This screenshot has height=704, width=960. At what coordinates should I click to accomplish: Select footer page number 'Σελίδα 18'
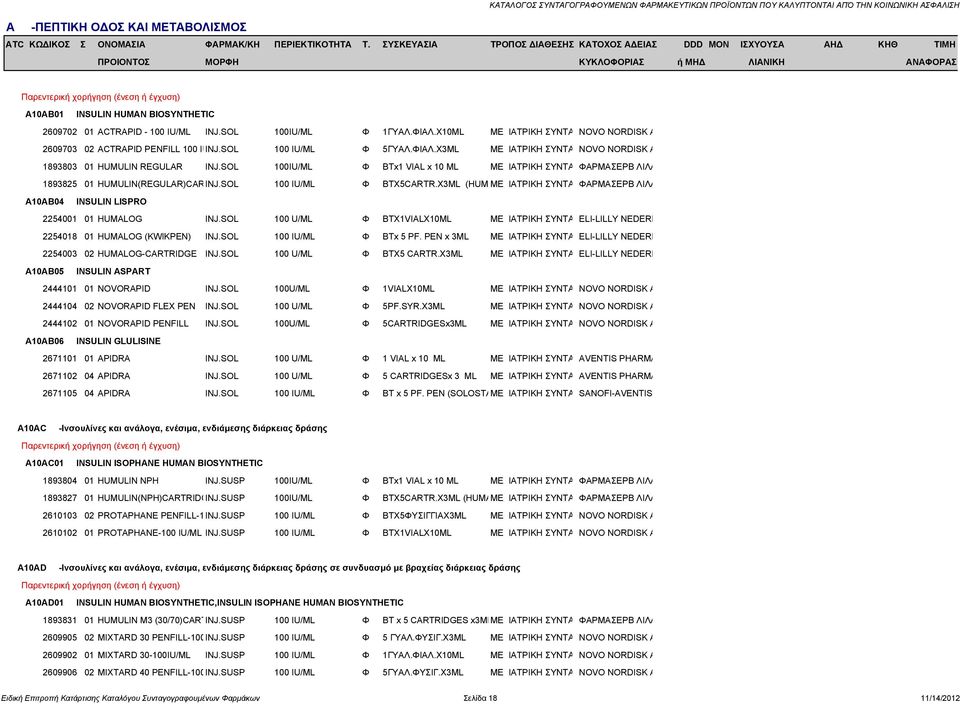(481, 698)
